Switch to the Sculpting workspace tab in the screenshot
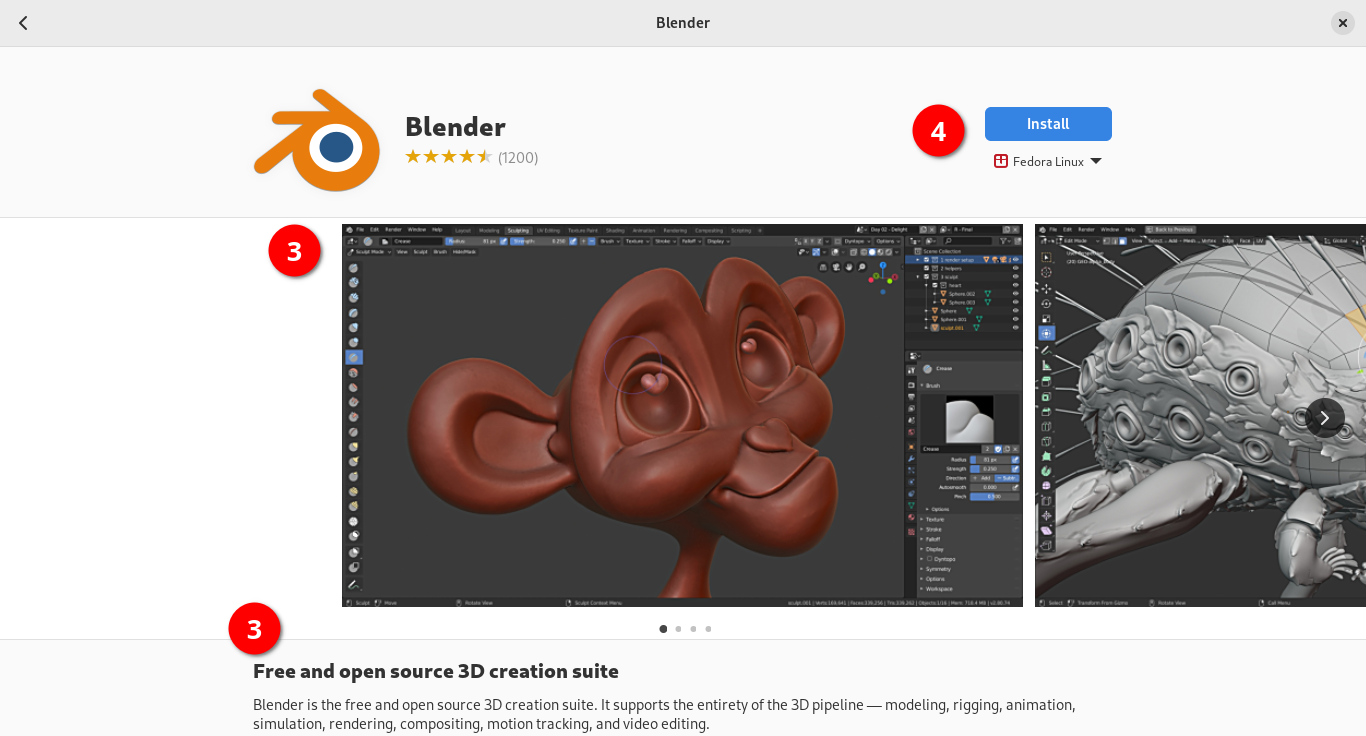 point(517,230)
